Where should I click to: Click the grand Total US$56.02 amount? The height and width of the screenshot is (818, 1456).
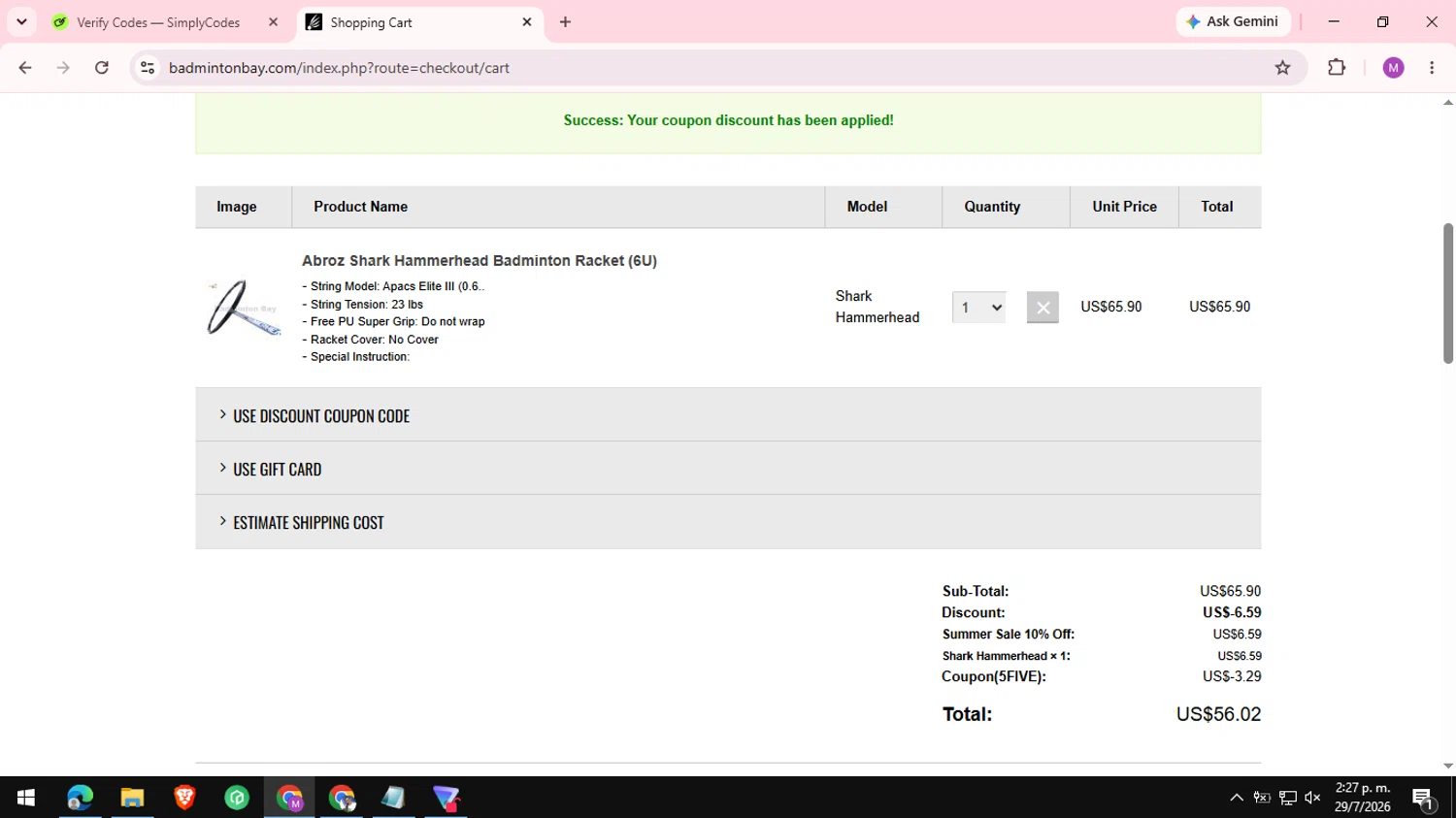pos(1218,714)
